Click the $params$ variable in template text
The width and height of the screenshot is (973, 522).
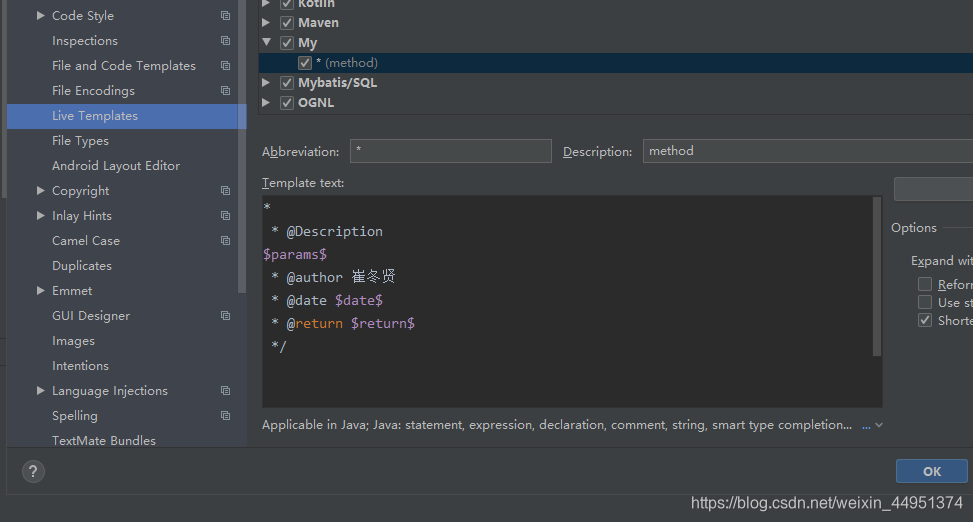pyautogui.click(x=295, y=254)
